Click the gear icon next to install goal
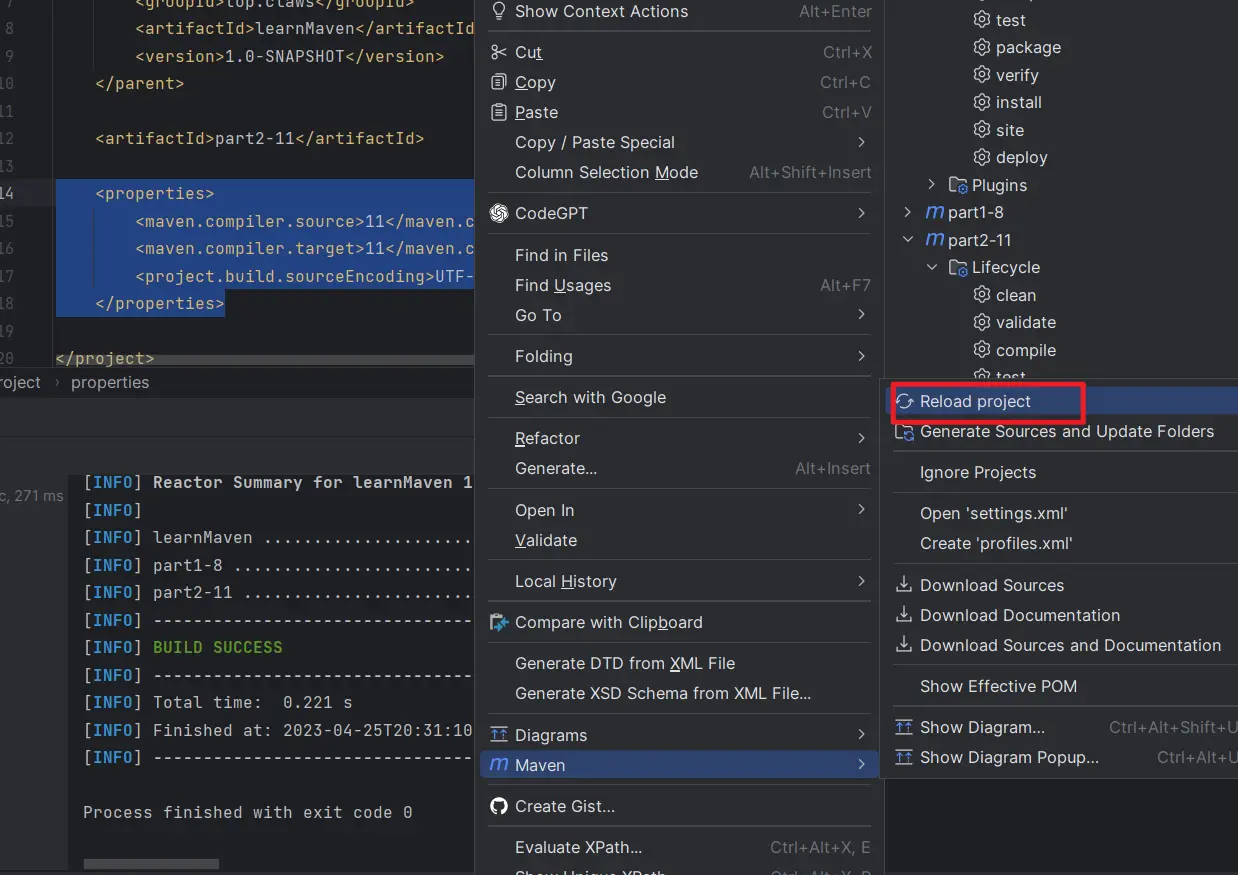Image resolution: width=1238 pixels, height=875 pixels. pyautogui.click(x=982, y=102)
